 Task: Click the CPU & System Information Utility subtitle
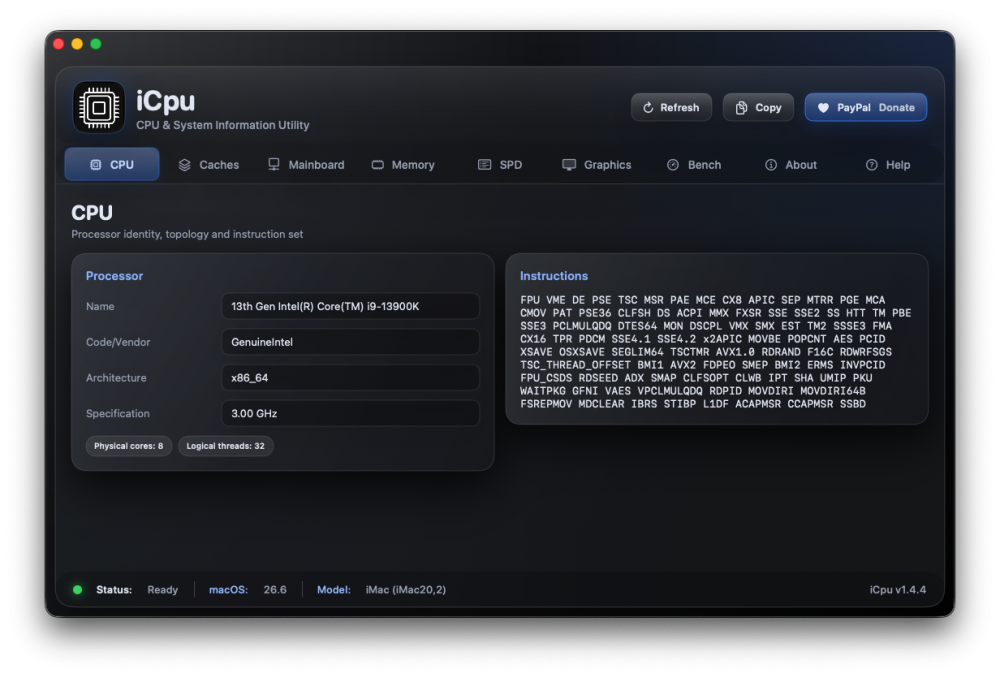pyautogui.click(x=223, y=126)
